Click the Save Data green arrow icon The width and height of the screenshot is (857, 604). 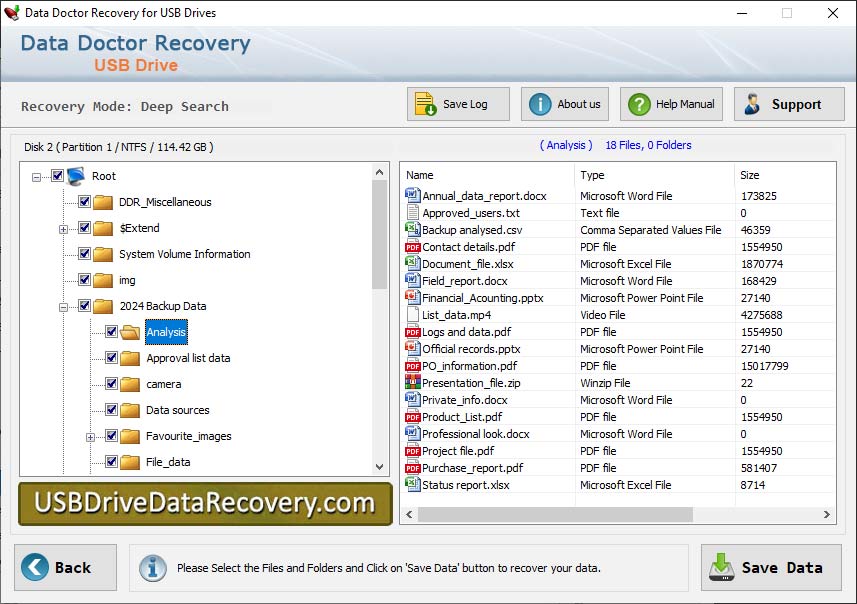click(x=721, y=567)
